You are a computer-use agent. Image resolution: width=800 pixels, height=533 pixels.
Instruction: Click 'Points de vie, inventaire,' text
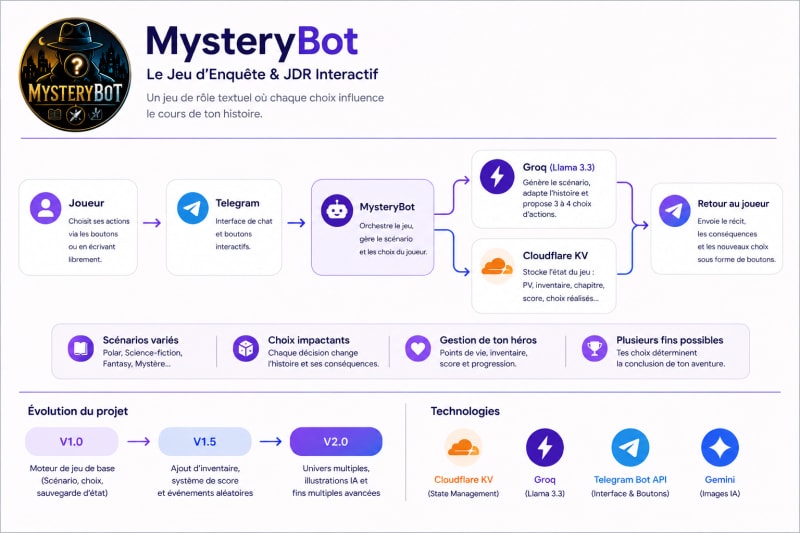[x=484, y=353]
